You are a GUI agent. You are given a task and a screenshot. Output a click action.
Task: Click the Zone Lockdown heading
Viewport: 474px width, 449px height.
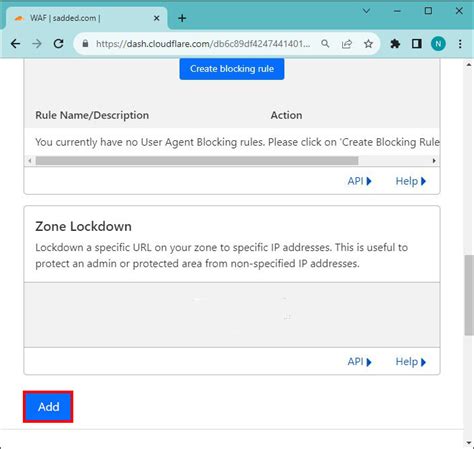tap(83, 226)
